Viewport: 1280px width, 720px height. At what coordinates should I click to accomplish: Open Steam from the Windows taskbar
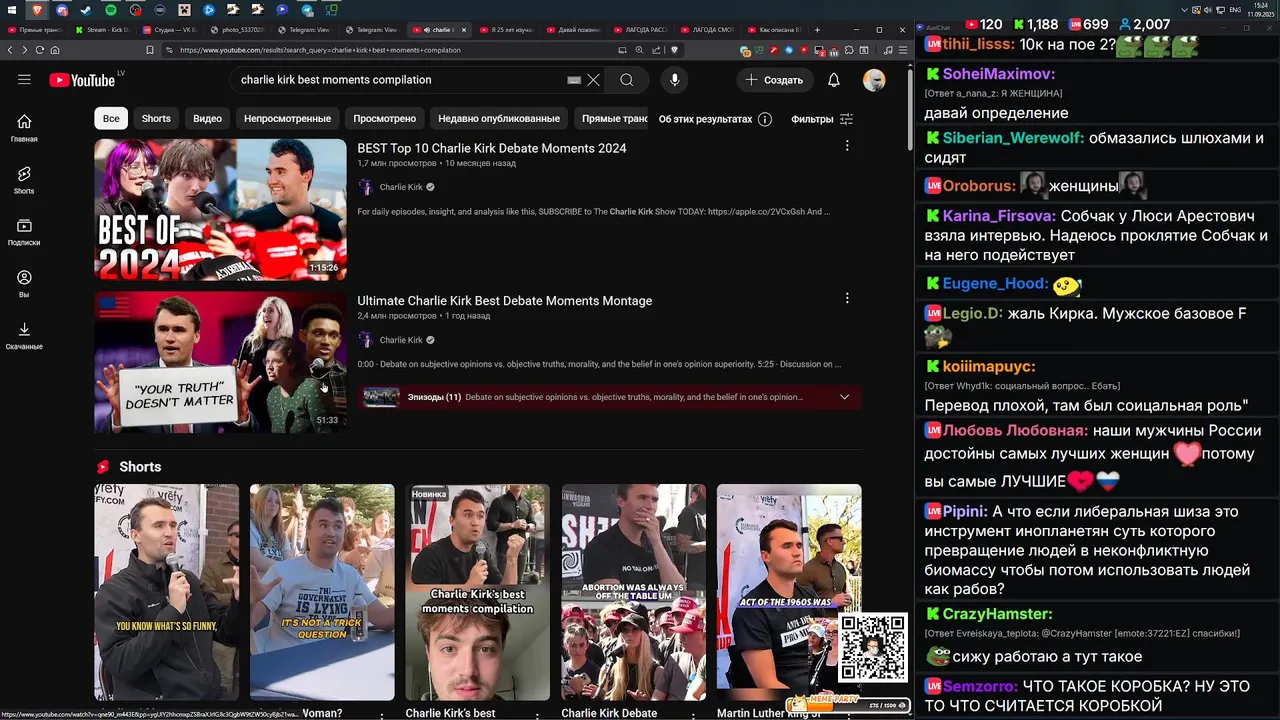pyautogui.click(x=85, y=10)
